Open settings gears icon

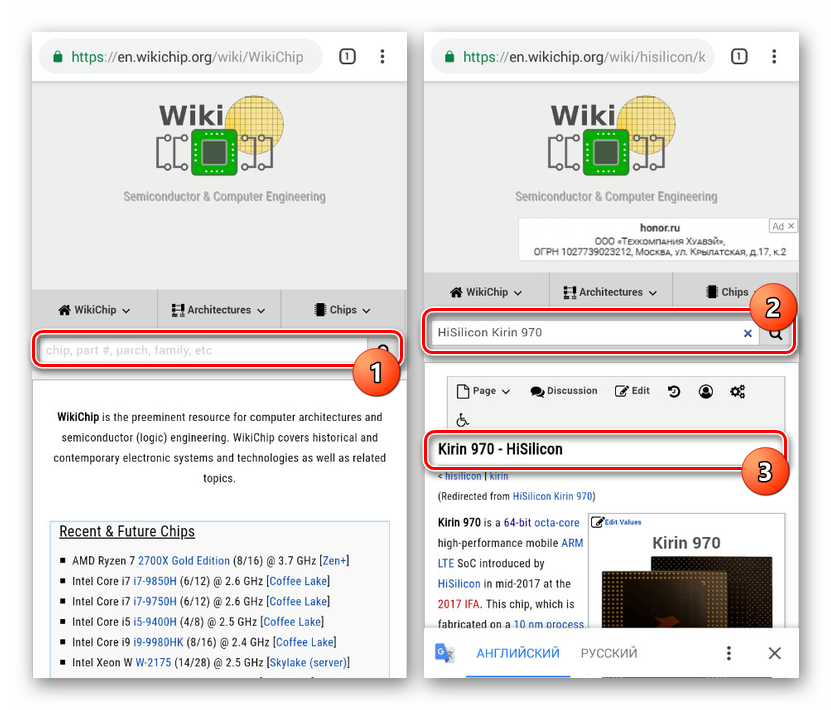click(737, 392)
